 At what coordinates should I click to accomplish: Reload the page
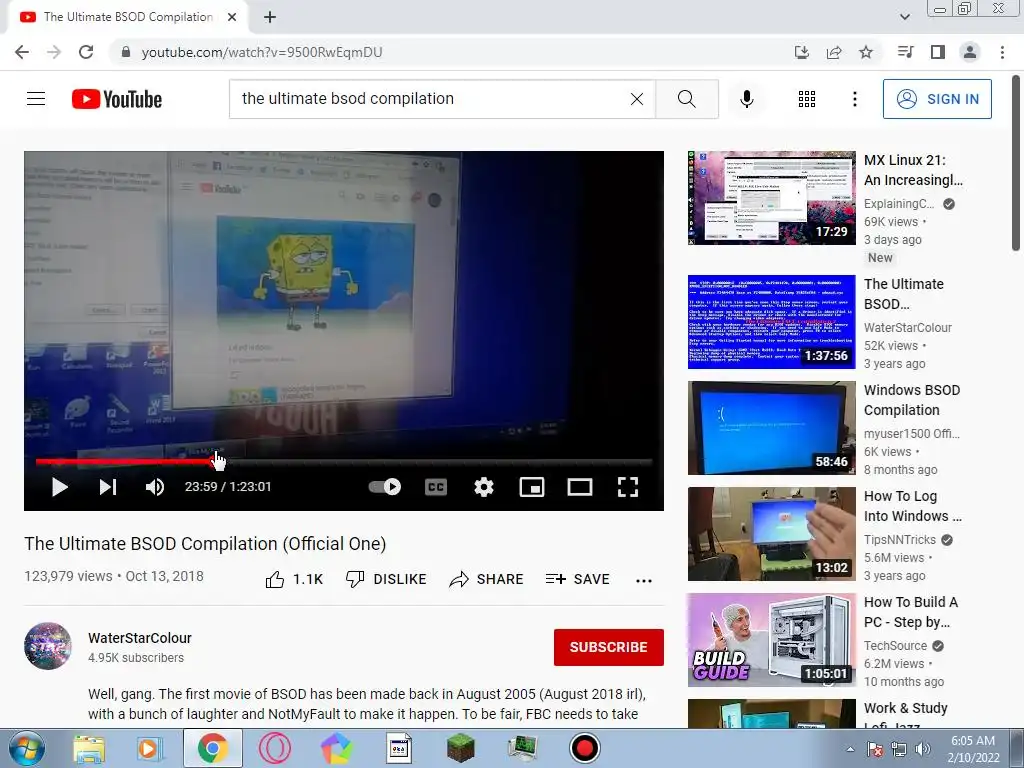pos(86,52)
